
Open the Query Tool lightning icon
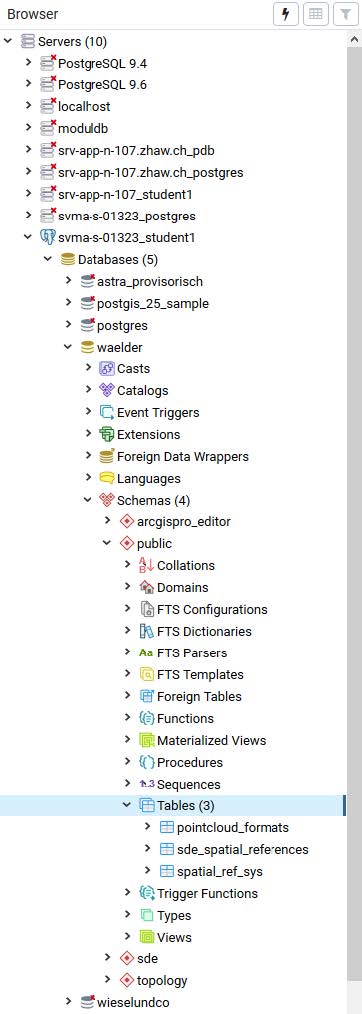286,14
